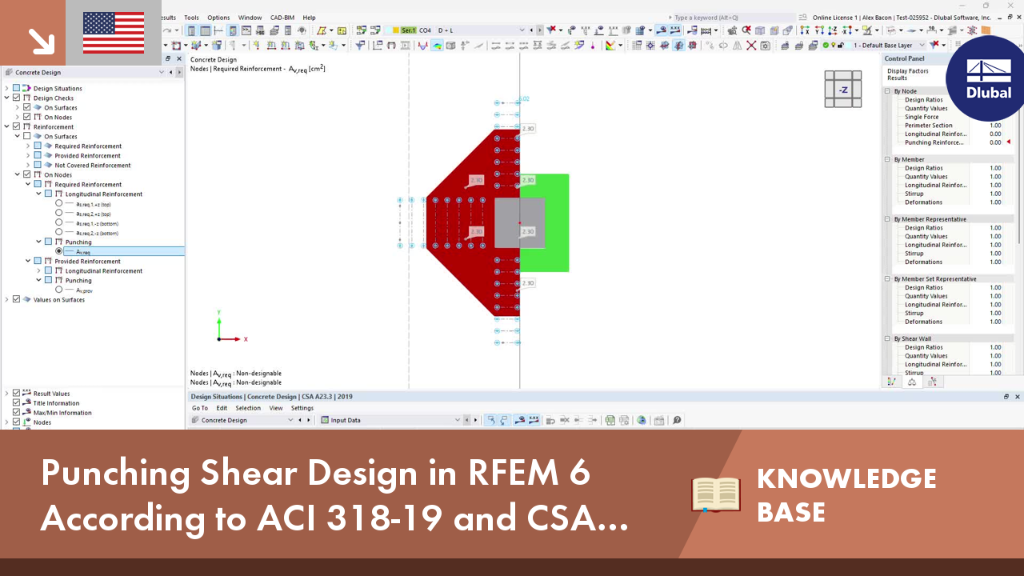Click the Excel export icon in table toolbar
The image size is (1024, 576).
click(x=609, y=421)
